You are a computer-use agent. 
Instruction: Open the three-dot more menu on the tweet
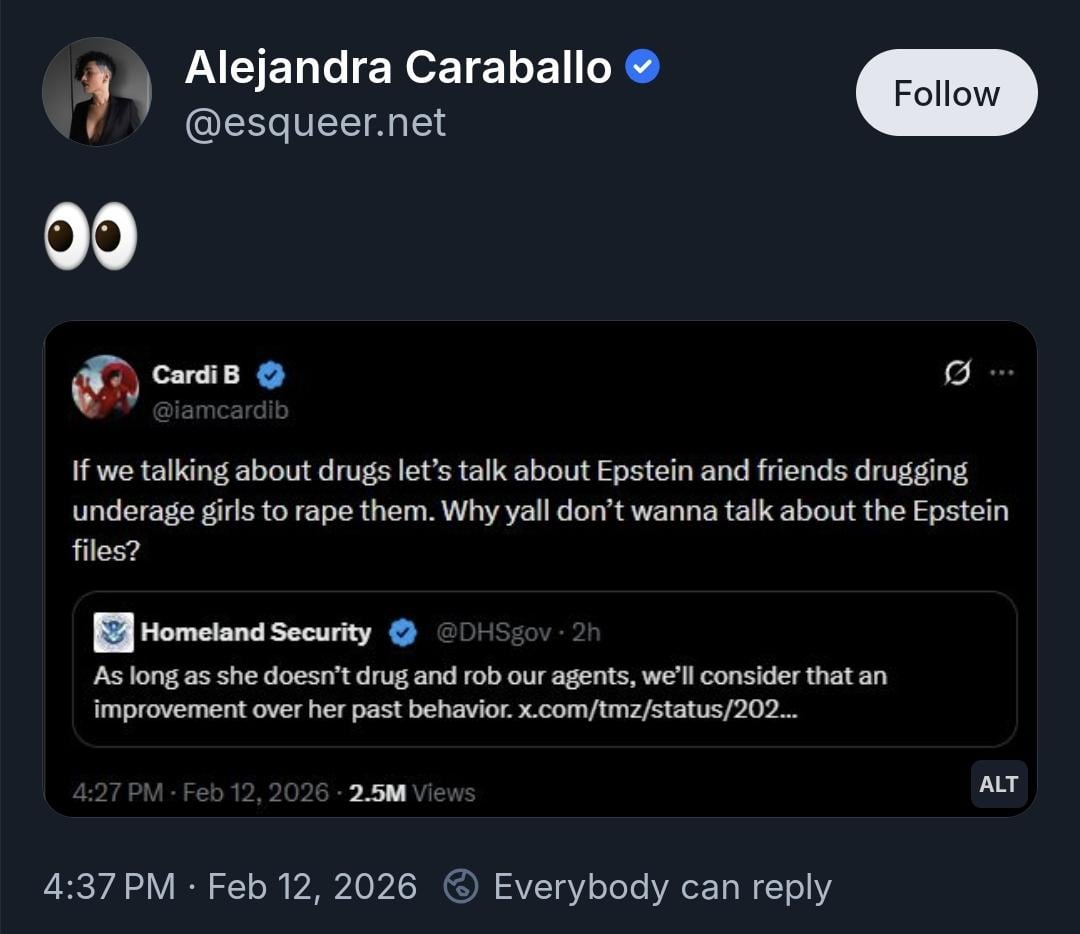[1001, 374]
